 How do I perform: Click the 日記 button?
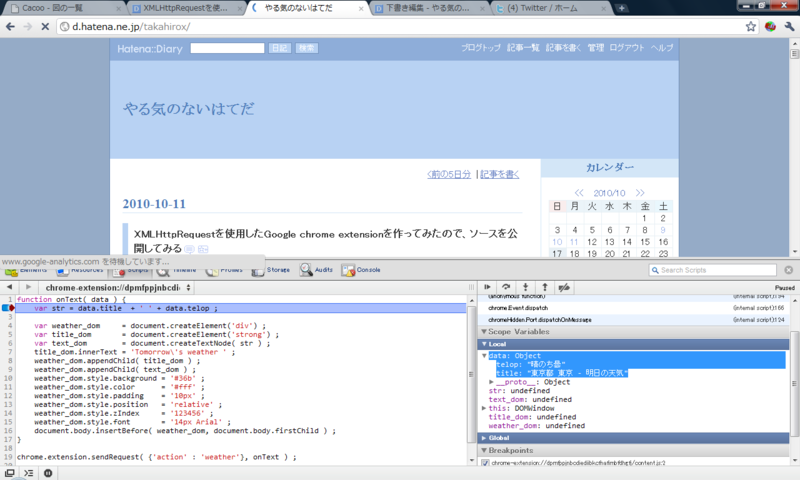[x=280, y=48]
